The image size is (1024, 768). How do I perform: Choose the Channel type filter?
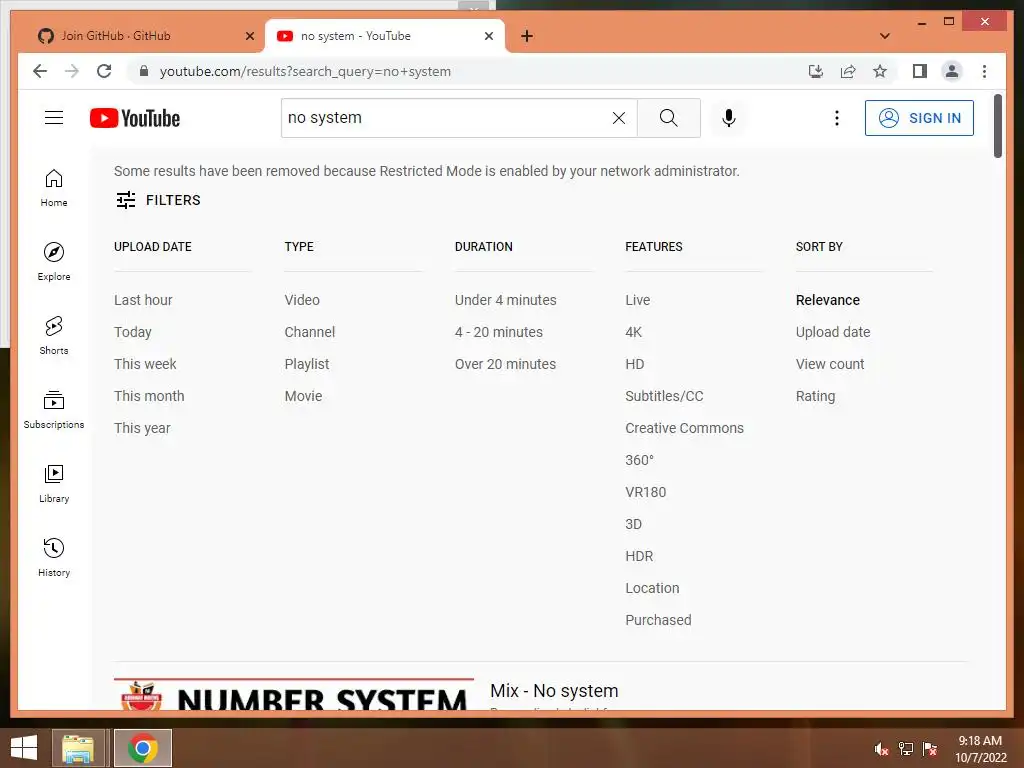(x=310, y=332)
